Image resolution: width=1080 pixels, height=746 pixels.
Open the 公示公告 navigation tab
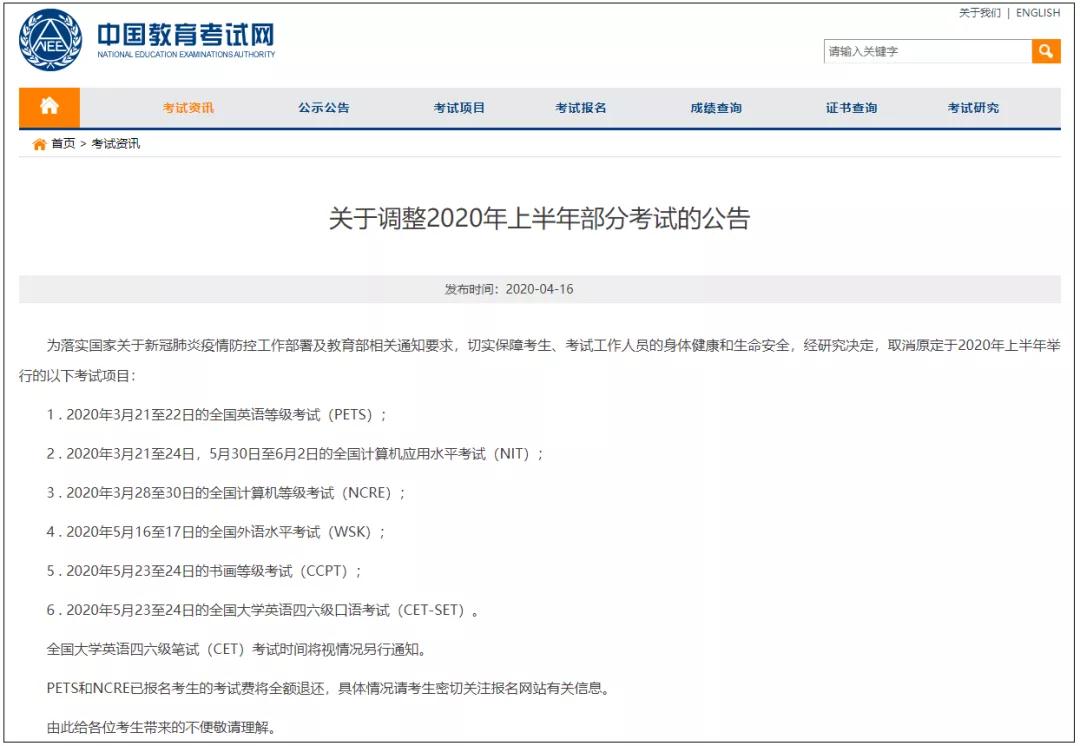tap(324, 107)
